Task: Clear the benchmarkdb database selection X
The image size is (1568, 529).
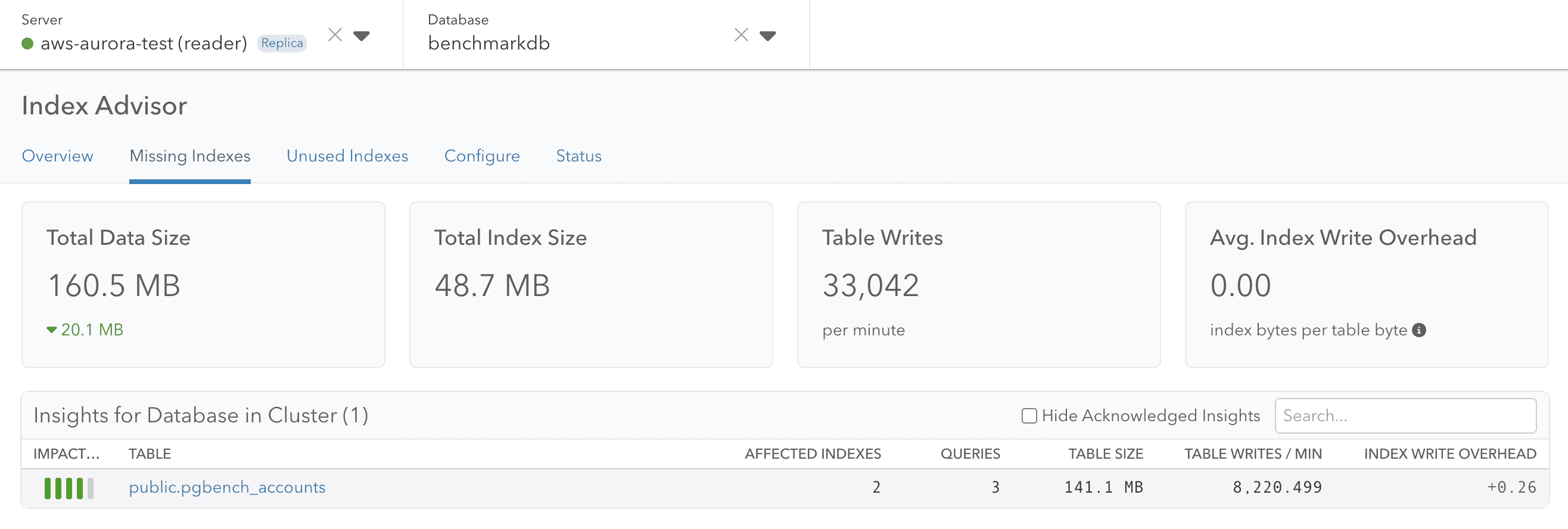Action: [741, 35]
